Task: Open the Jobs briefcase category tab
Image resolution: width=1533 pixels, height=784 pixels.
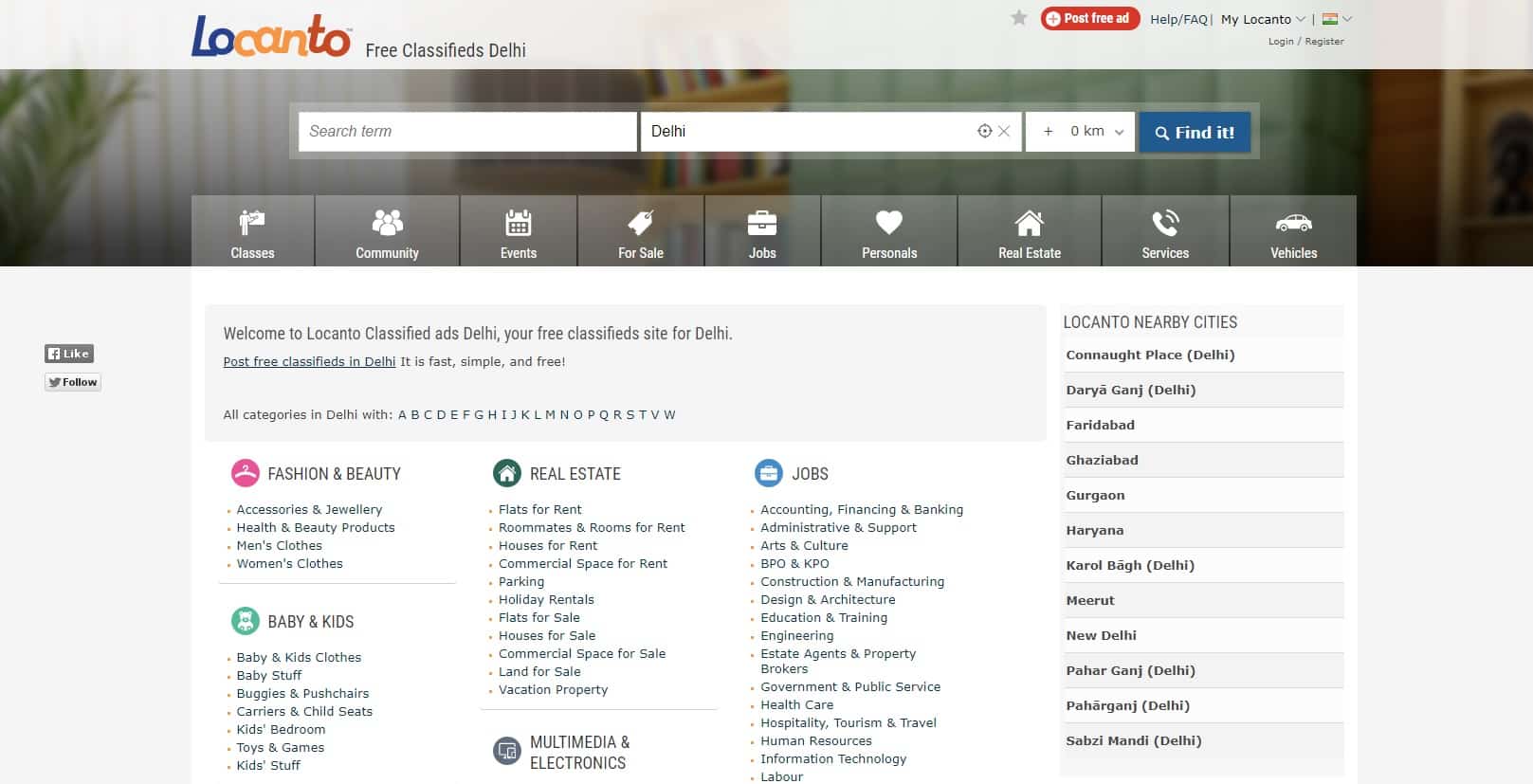Action: pyautogui.click(x=762, y=231)
